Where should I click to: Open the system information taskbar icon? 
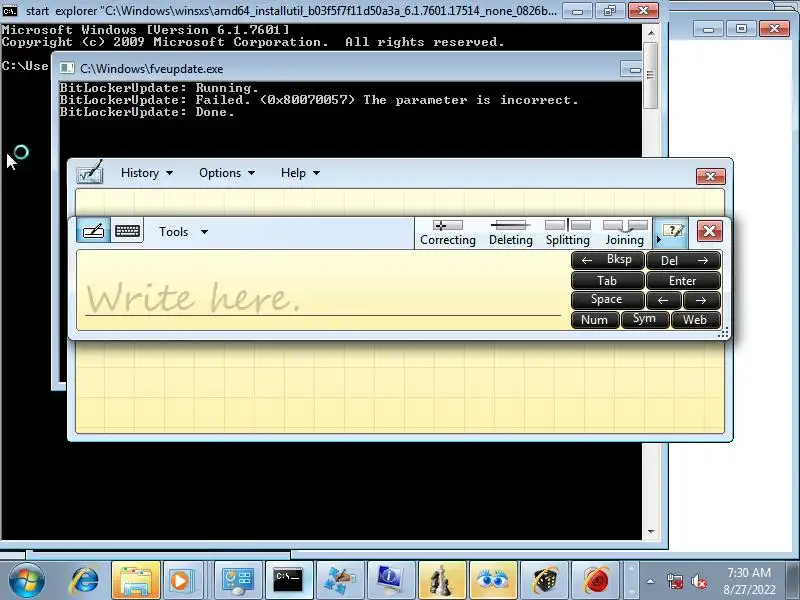pyautogui.click(x=390, y=580)
